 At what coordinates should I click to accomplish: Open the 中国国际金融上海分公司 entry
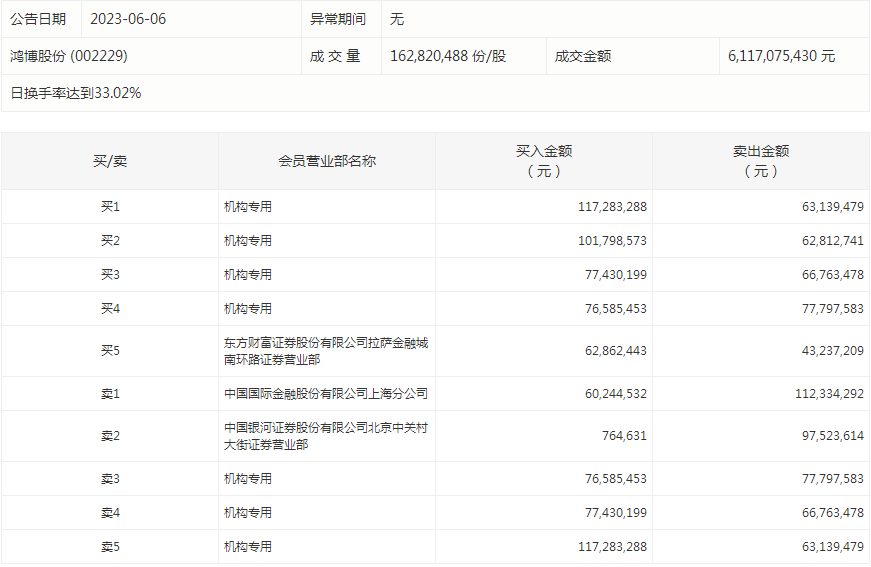coord(326,394)
